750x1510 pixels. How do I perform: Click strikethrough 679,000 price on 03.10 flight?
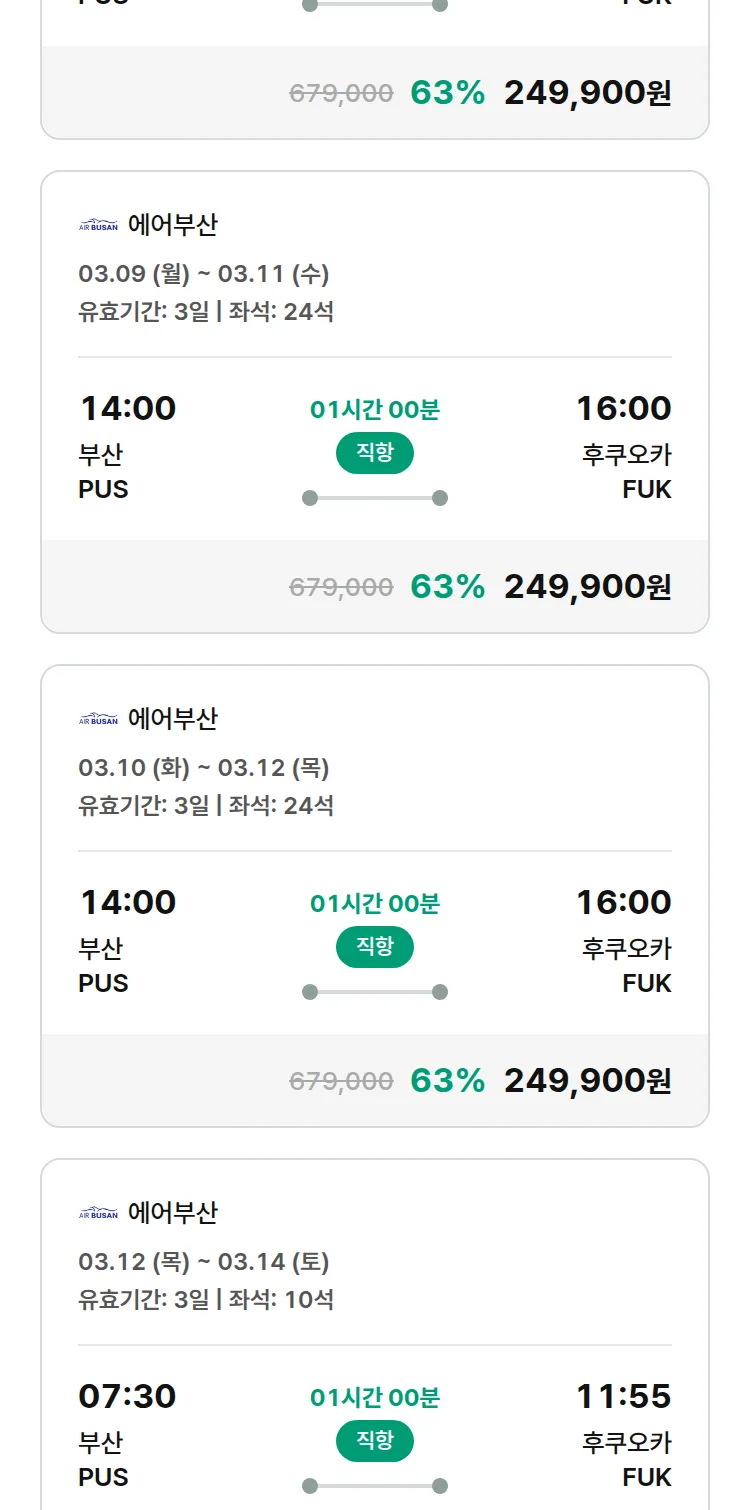click(341, 1081)
